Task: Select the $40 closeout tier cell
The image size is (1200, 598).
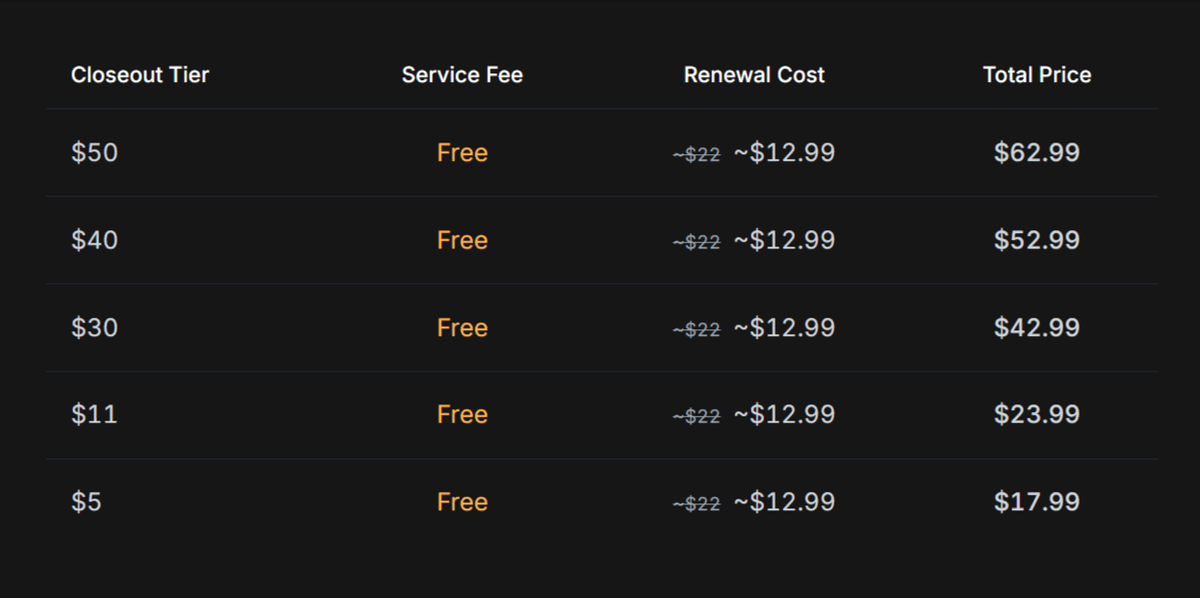Action: [94, 240]
